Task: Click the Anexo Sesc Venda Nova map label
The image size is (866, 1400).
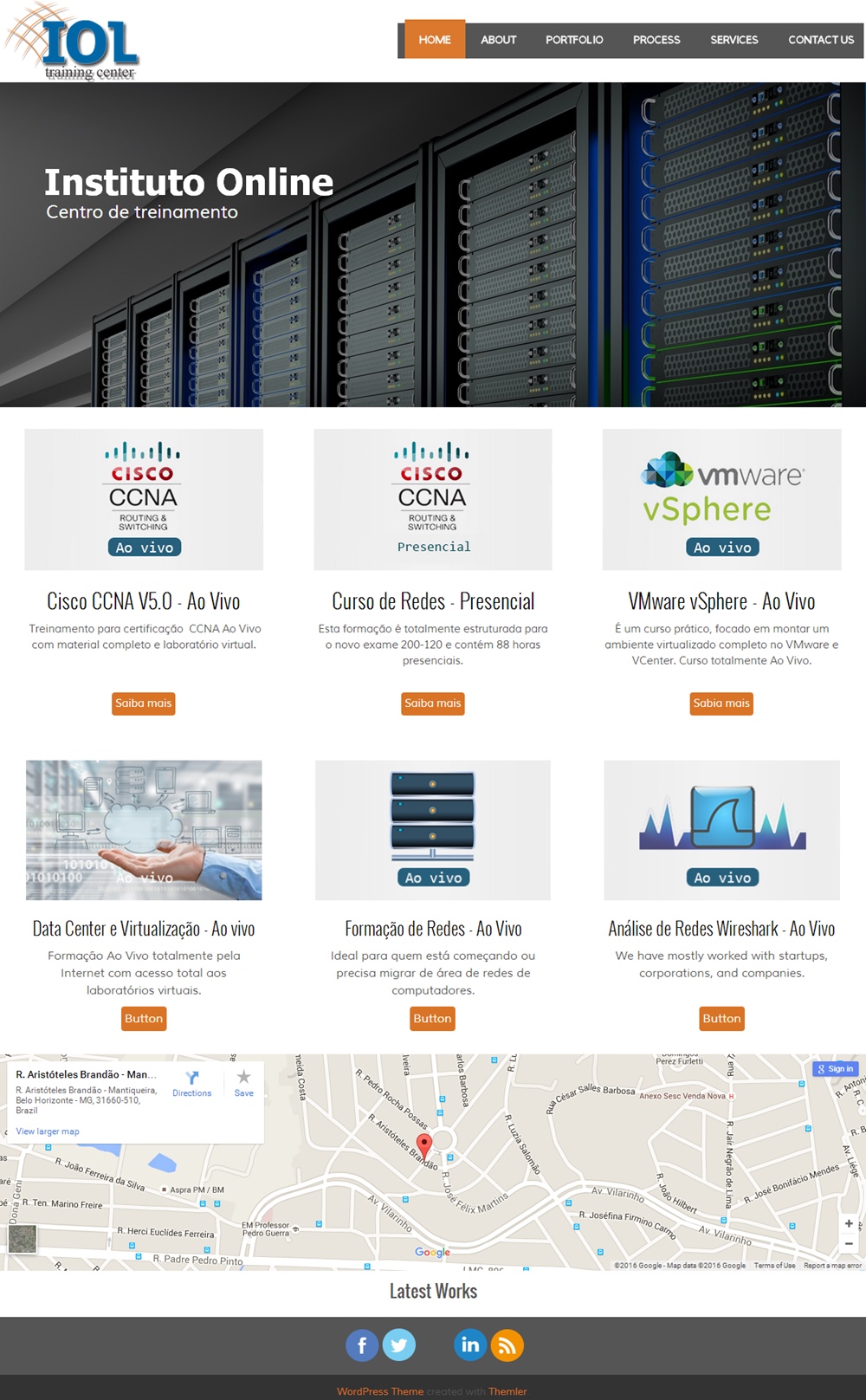Action: [x=682, y=1096]
